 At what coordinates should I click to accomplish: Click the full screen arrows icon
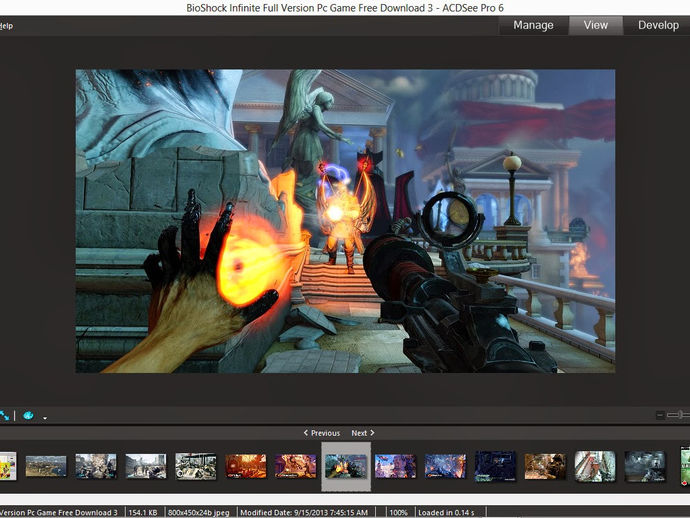coord(4,415)
